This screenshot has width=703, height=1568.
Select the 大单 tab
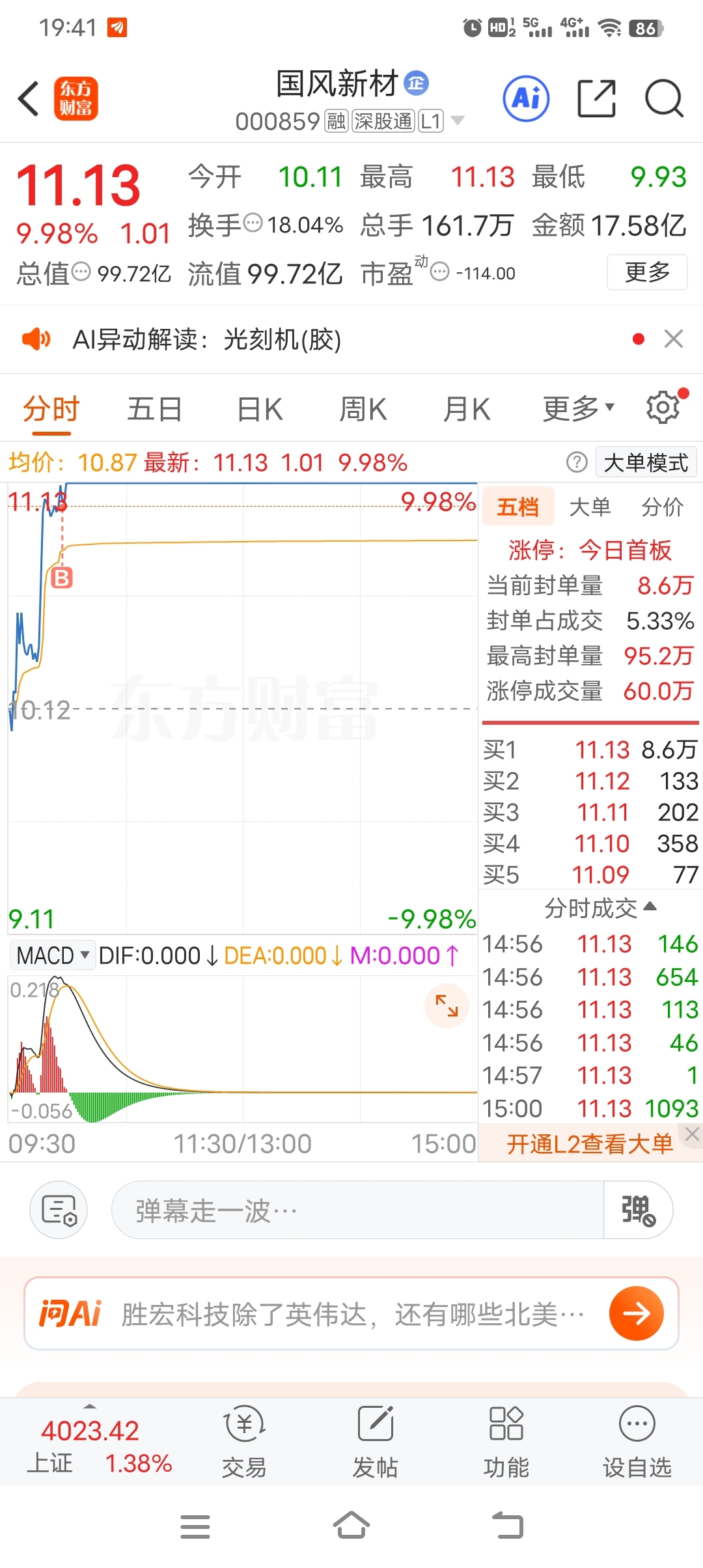(590, 507)
